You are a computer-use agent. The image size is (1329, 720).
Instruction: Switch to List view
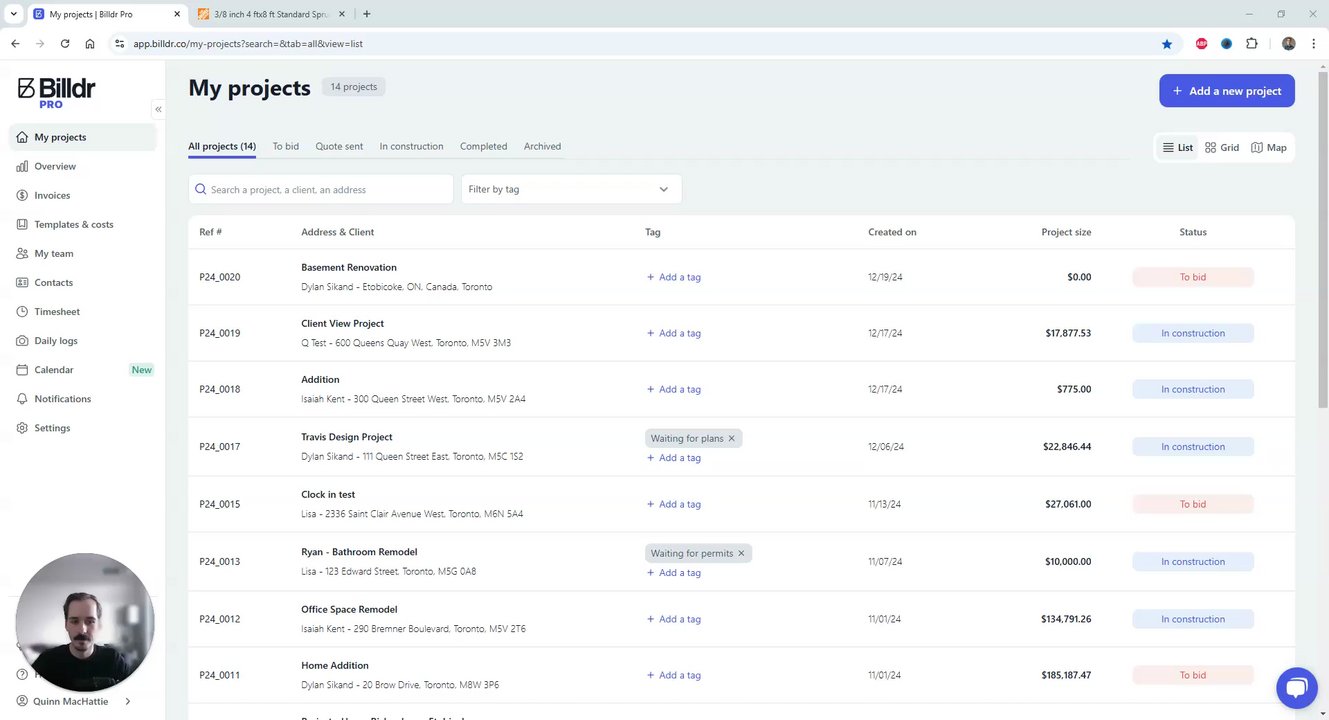pos(1177,147)
